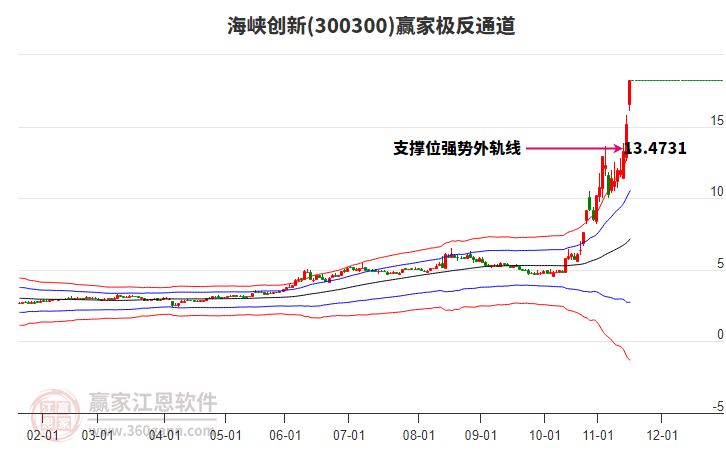
Task: Select the 支撑位强势外轨线 annotation label
Action: [x=457, y=148]
